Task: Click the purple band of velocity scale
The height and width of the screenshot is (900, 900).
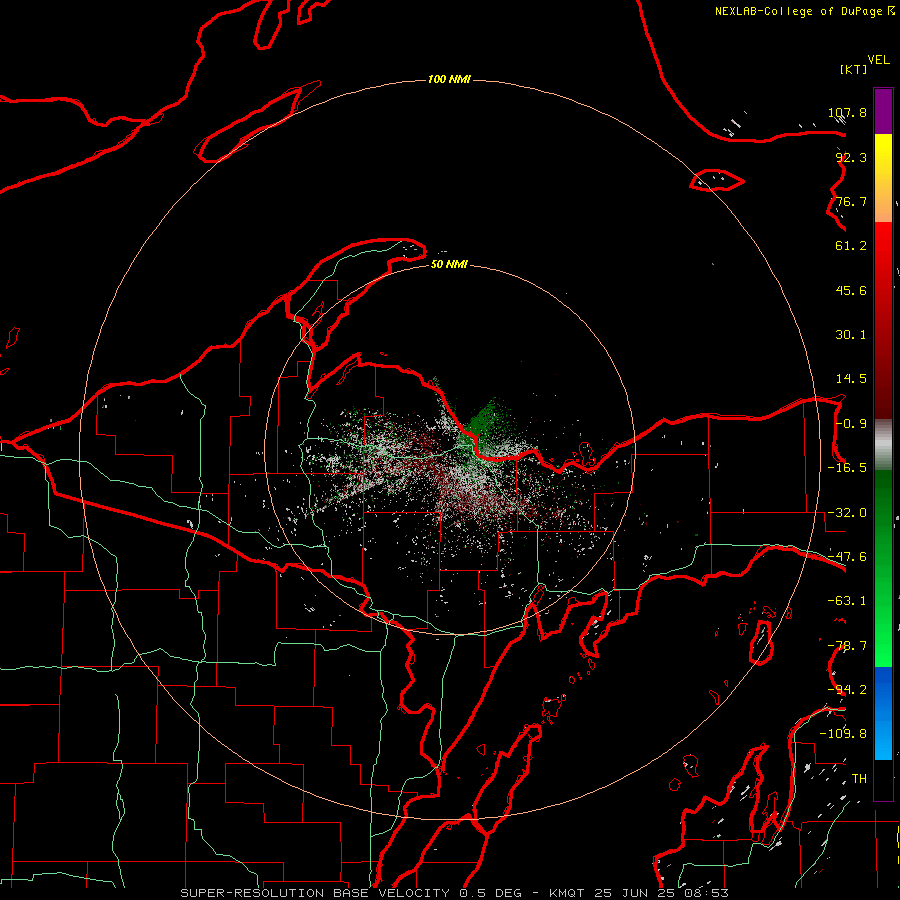Action: (x=883, y=111)
